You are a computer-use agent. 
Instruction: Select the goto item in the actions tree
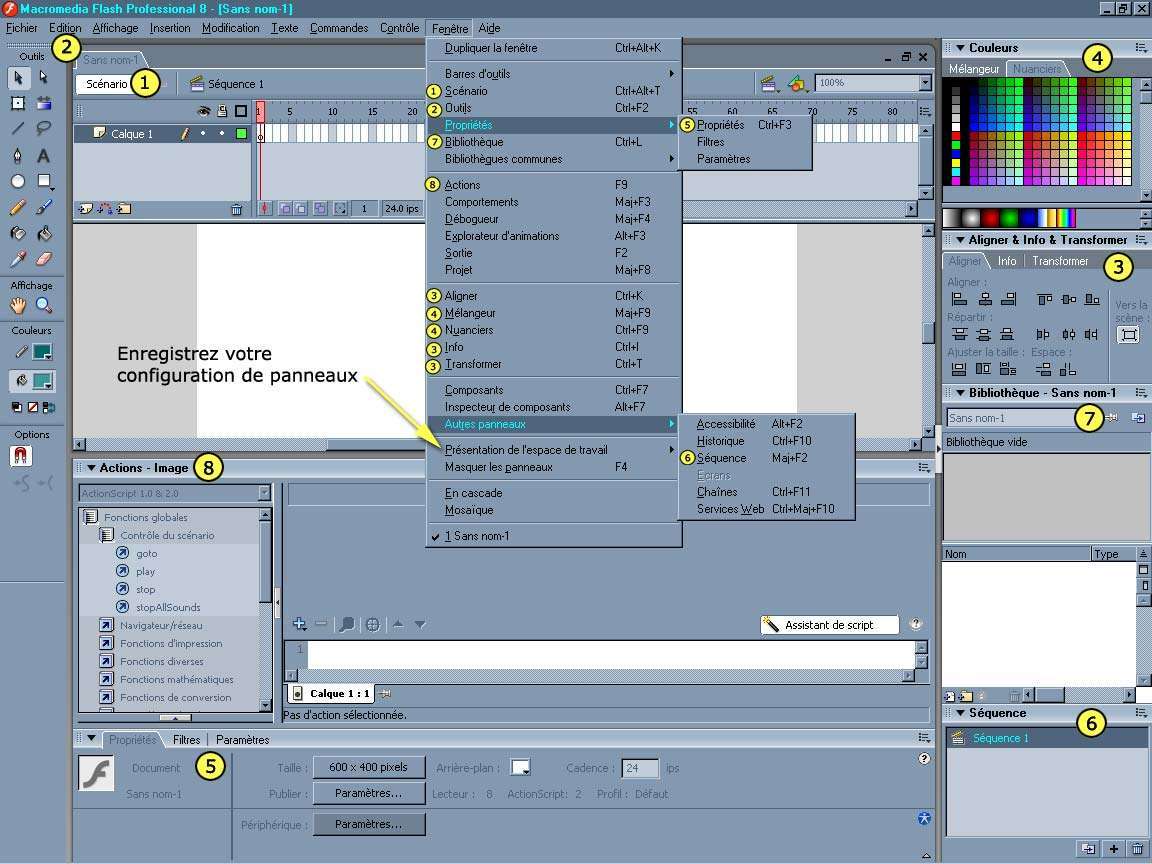pyautogui.click(x=146, y=554)
